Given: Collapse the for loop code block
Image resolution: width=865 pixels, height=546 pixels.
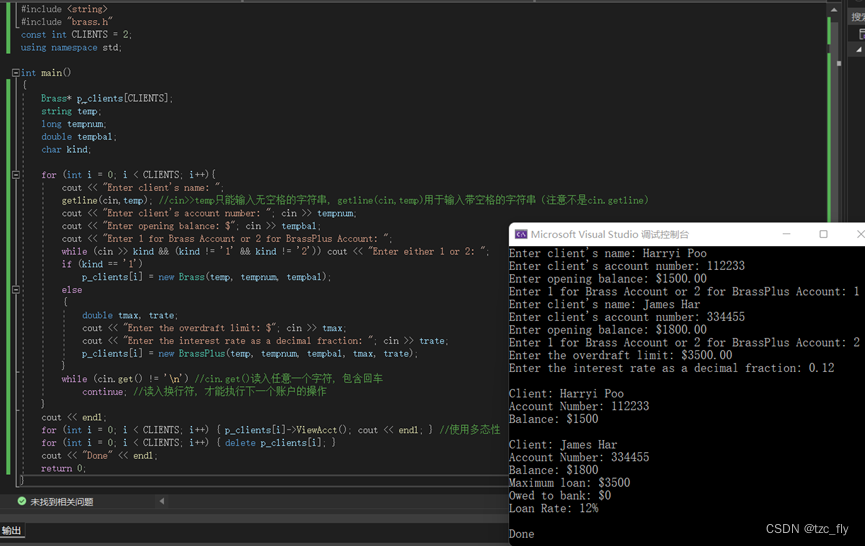Looking at the screenshot, I should (x=15, y=175).
